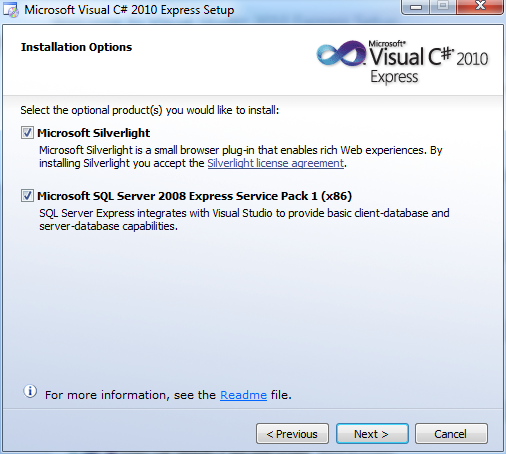This screenshot has width=506, height=454.
Task: Click the setup installer icon in title bar
Action: point(11,10)
